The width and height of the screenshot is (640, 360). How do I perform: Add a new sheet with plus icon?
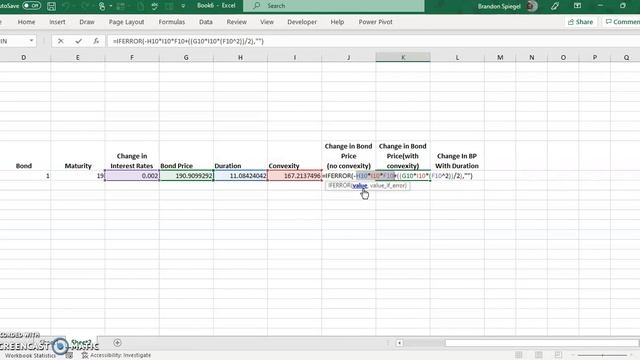[117, 343]
